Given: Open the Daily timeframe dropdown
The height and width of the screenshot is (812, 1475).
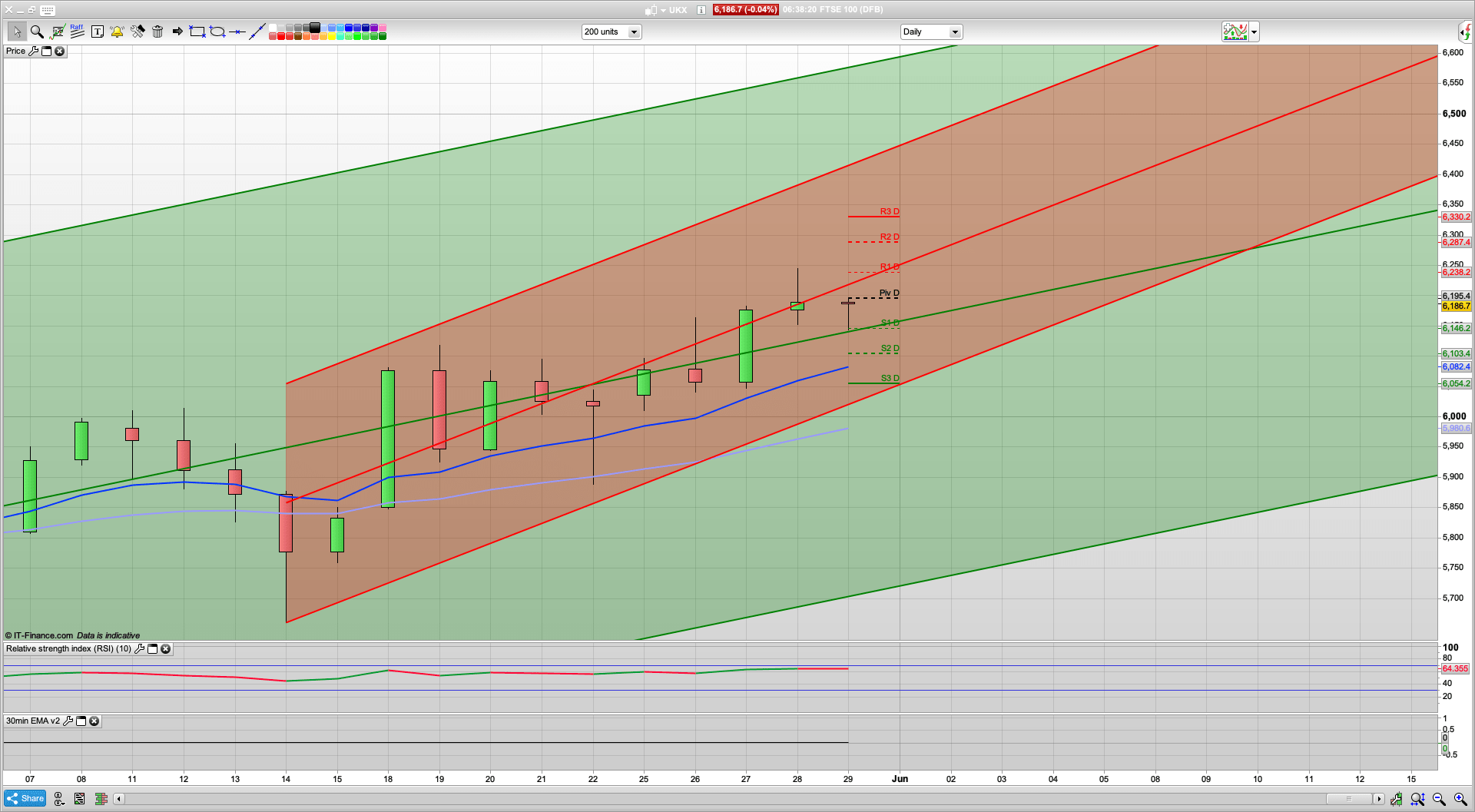Looking at the screenshot, I should (x=954, y=31).
